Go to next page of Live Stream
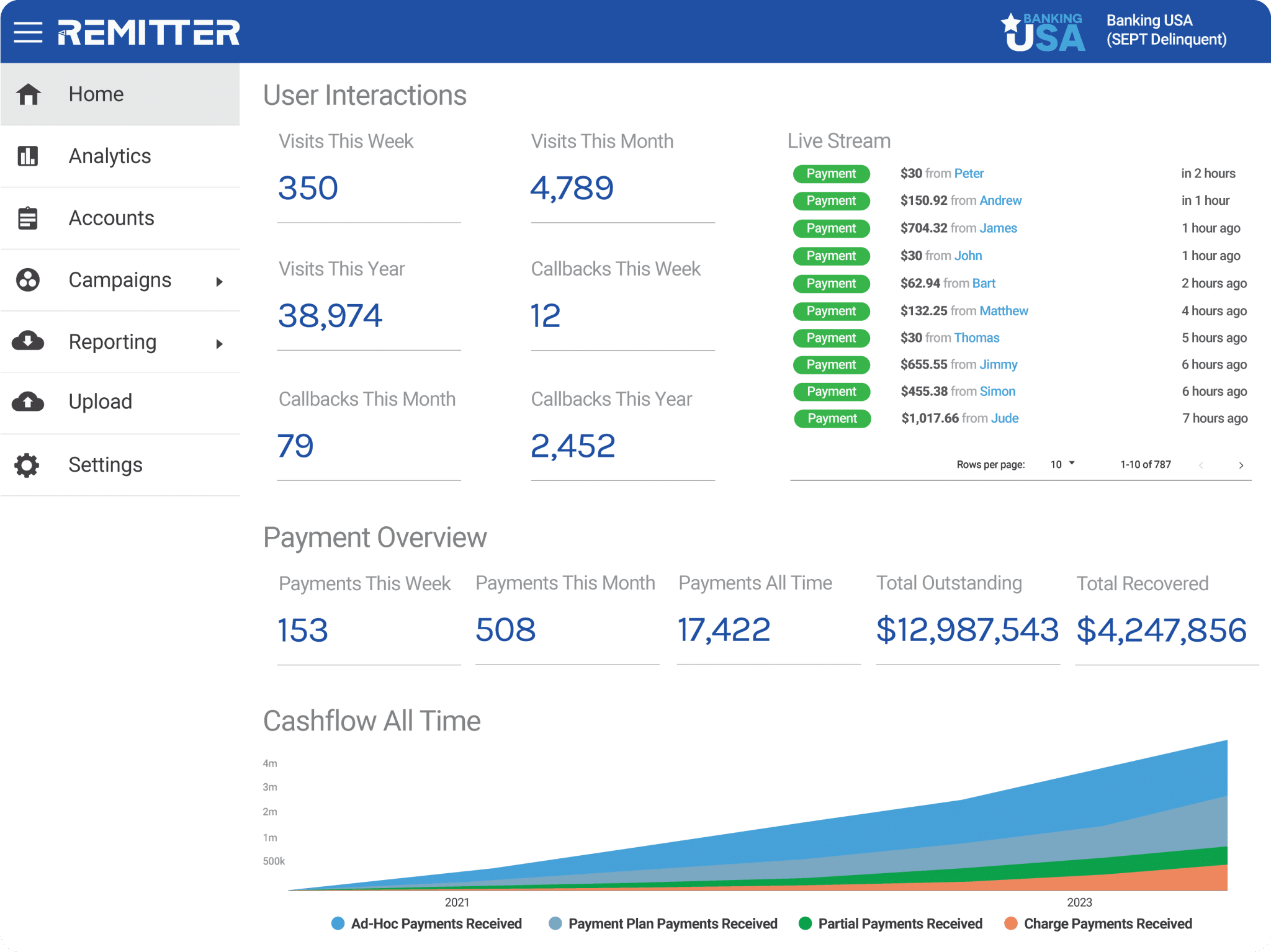The height and width of the screenshot is (952, 1271). coord(1241,465)
